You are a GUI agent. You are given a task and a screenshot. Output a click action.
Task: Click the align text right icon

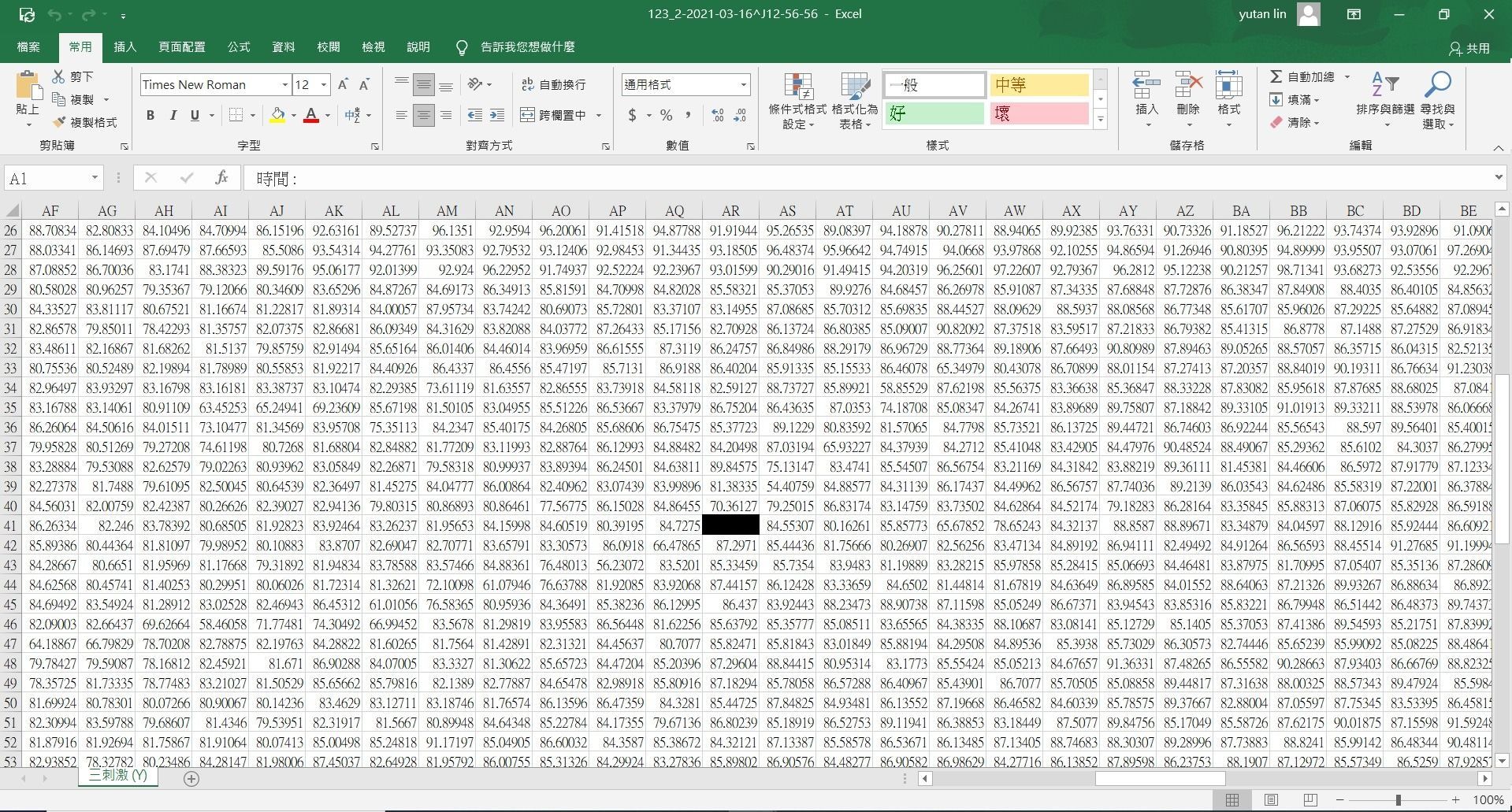(446, 116)
